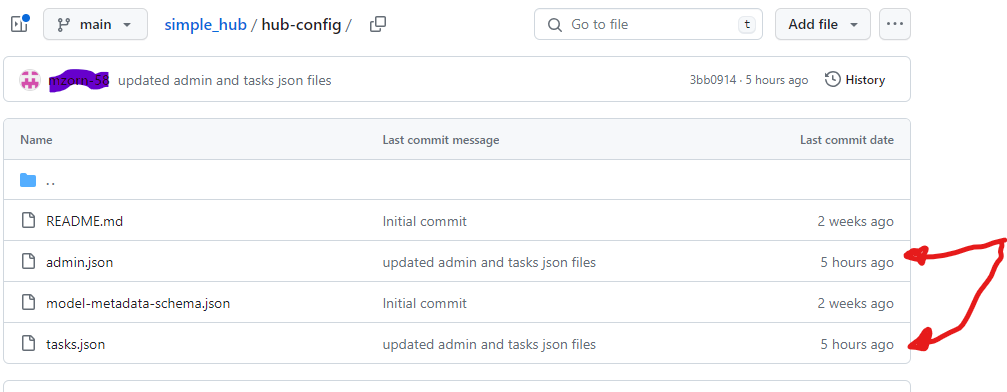Open tasks.json's last commit message
1007x392 pixels.
point(489,344)
